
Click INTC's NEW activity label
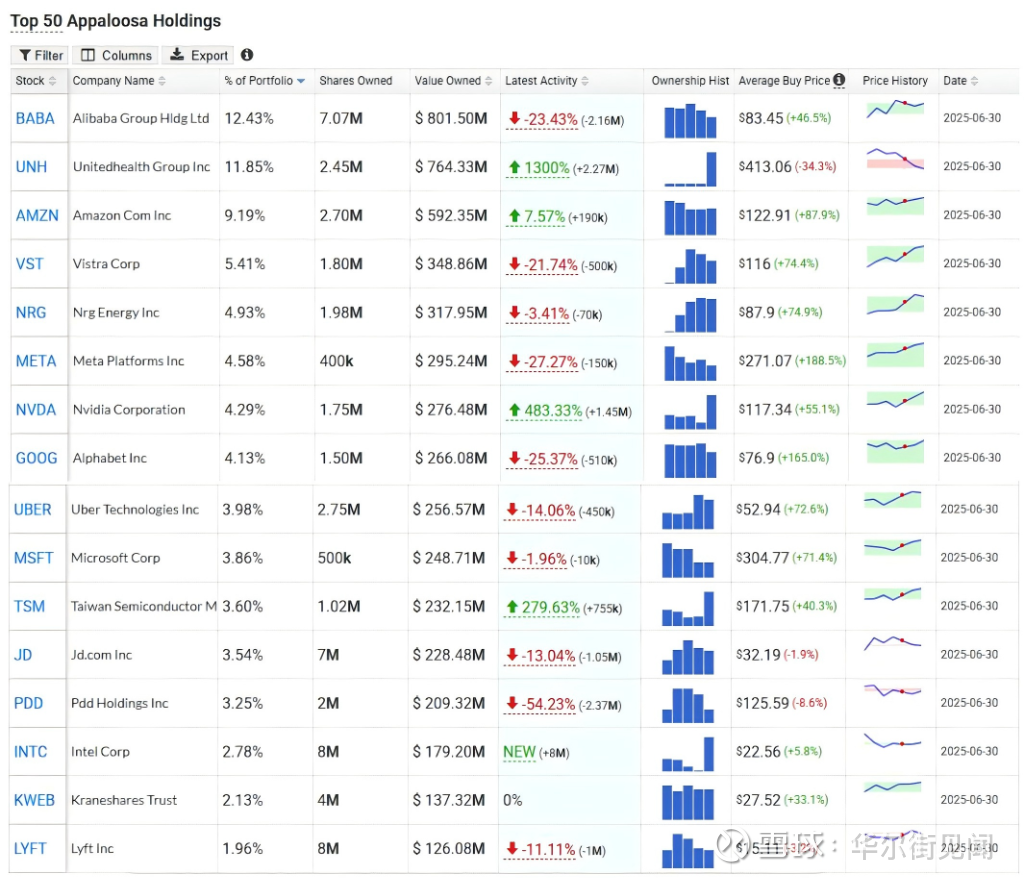point(519,753)
